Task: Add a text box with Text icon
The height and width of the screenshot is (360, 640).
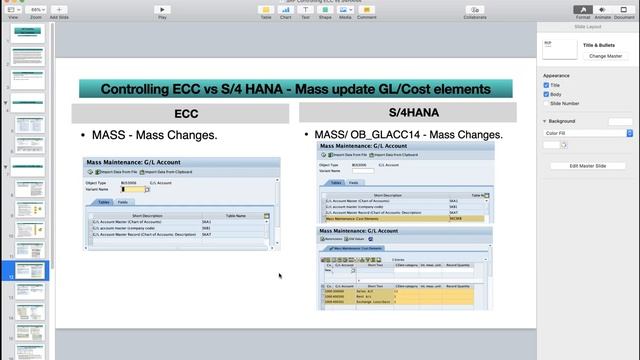Action: pyautogui.click(x=305, y=10)
